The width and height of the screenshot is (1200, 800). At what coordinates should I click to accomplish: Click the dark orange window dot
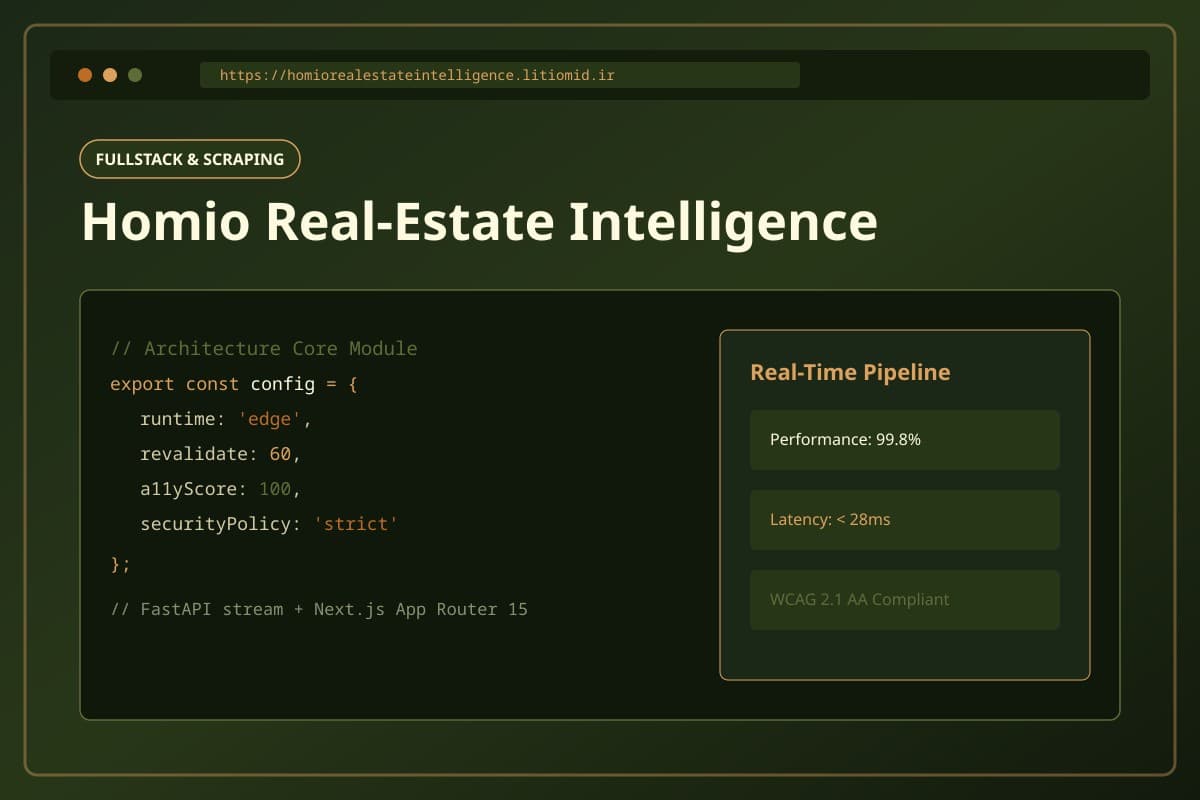point(85,75)
